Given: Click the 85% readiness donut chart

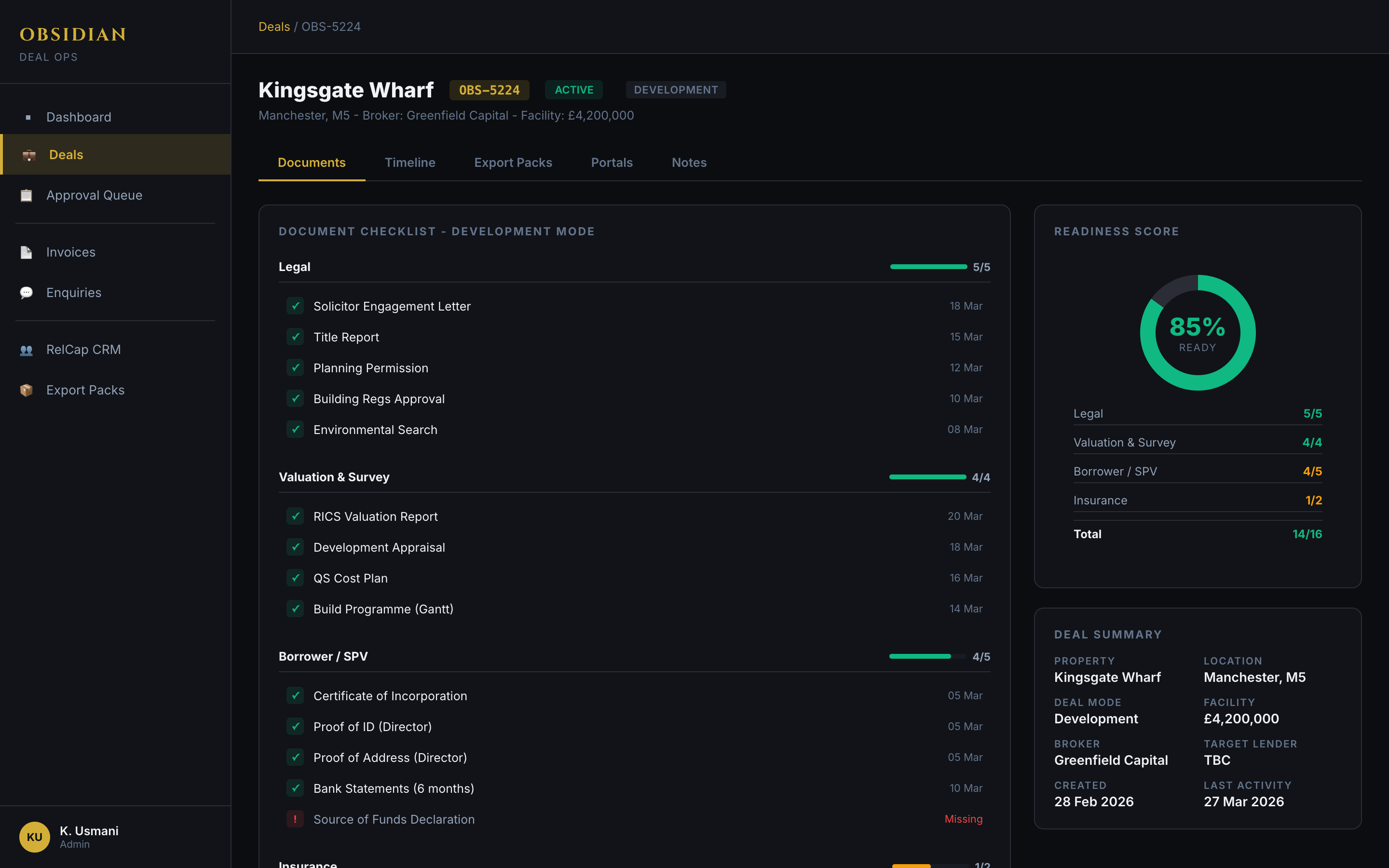Looking at the screenshot, I should (x=1198, y=333).
